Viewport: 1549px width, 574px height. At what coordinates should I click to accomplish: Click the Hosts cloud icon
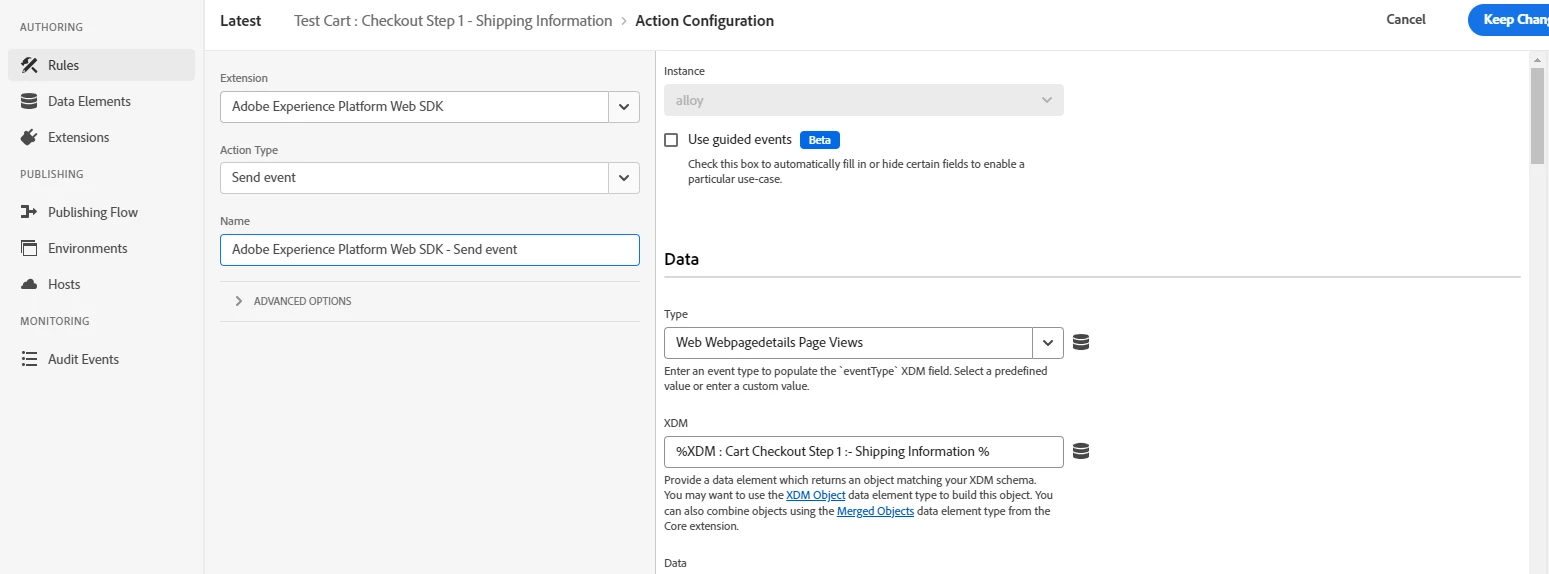tap(29, 284)
